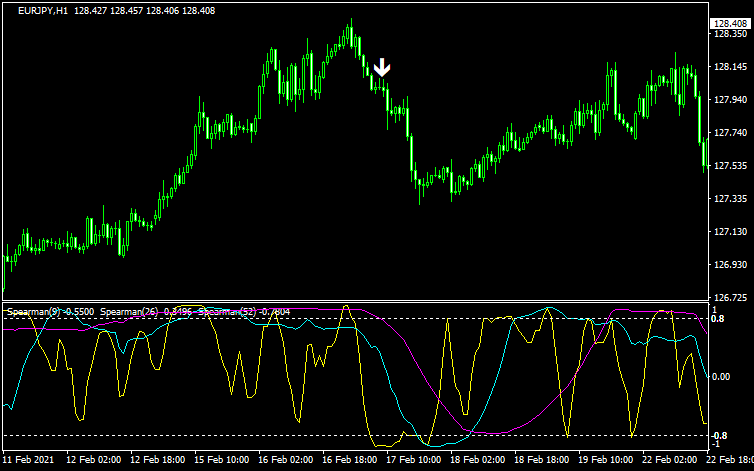The image size is (754, 471).
Task: Click the -0.8 level on indicator scale
Action: coord(718,436)
